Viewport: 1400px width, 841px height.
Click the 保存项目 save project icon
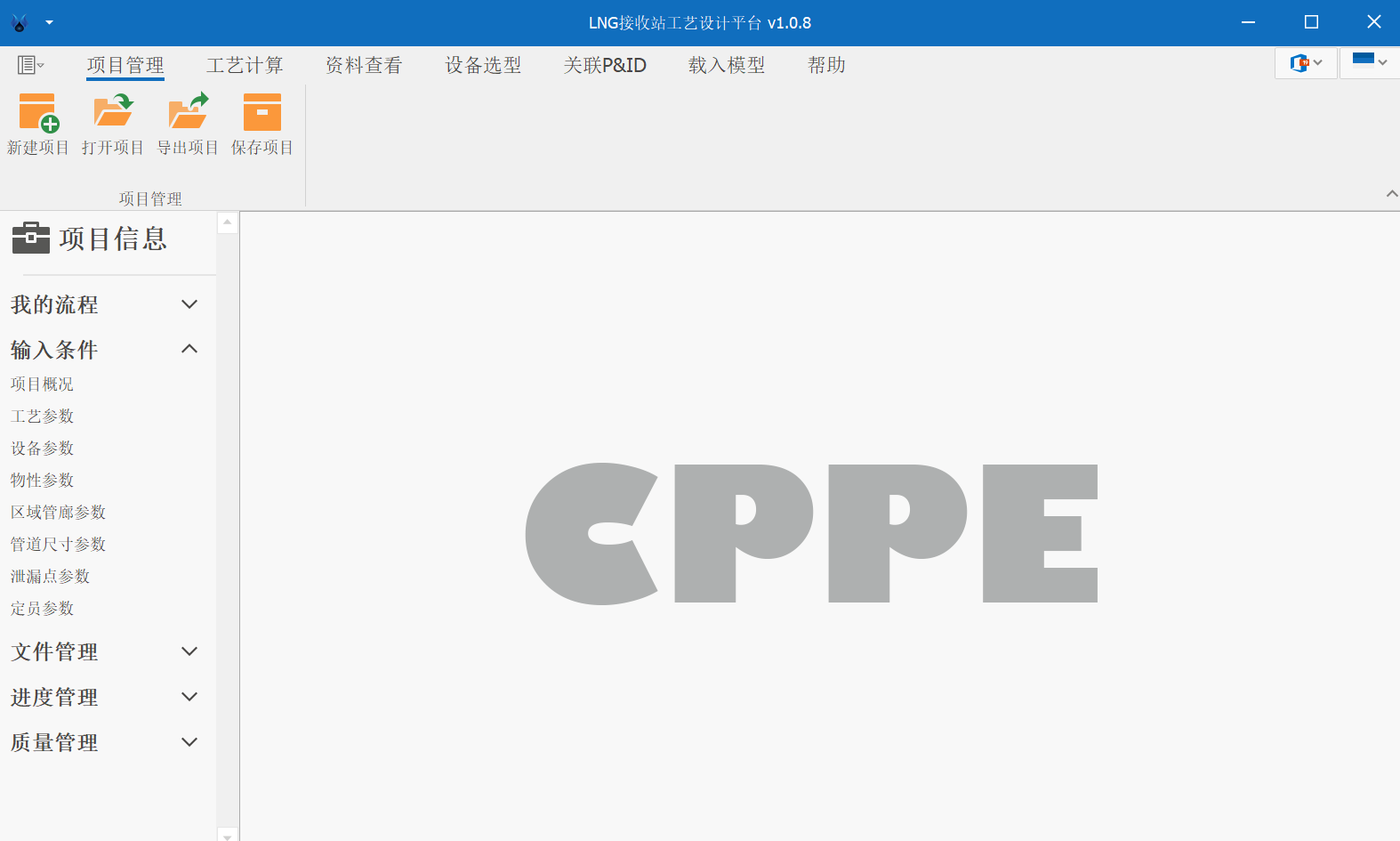click(x=262, y=113)
